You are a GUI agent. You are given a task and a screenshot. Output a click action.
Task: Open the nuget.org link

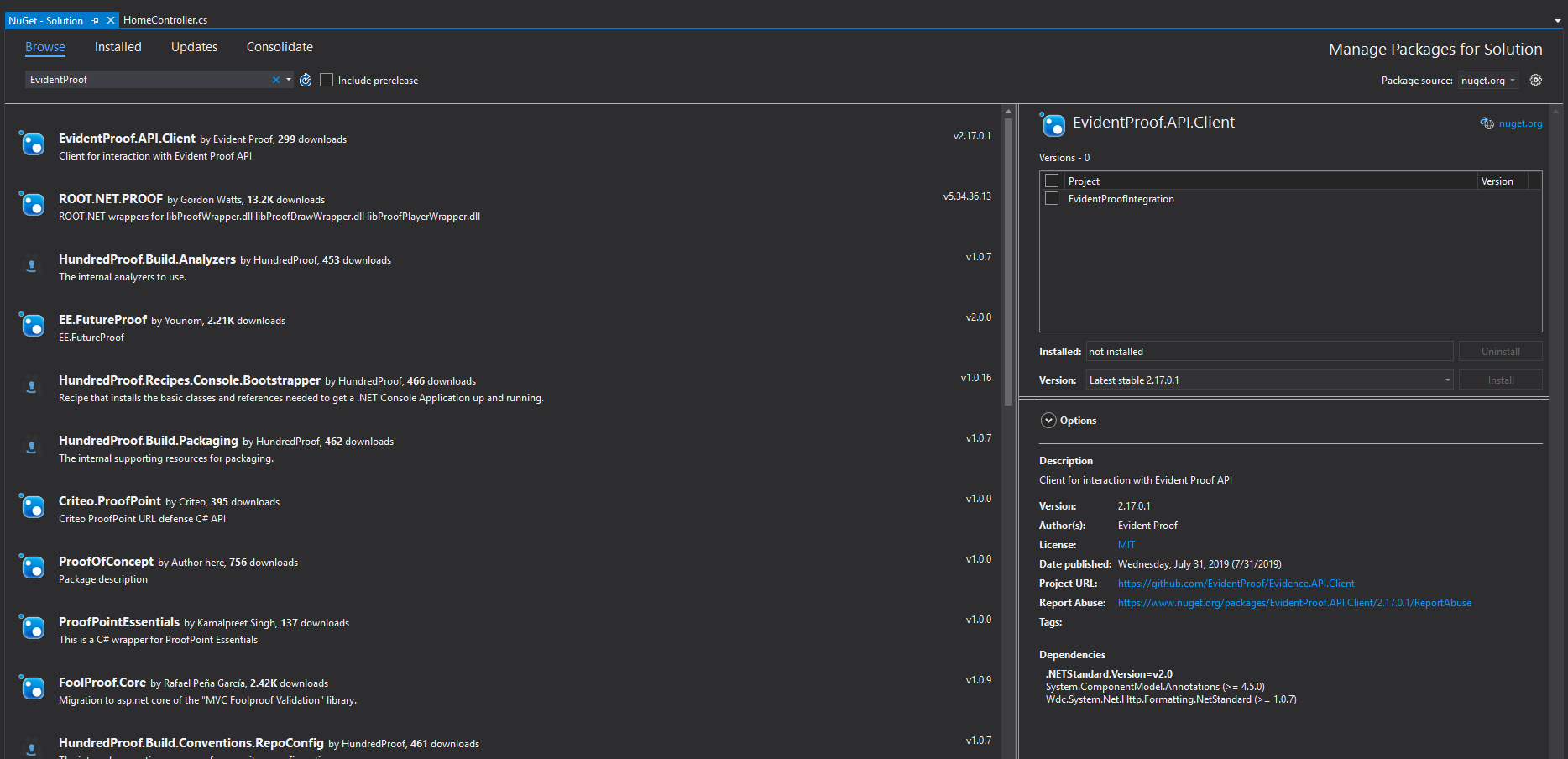coord(1520,123)
